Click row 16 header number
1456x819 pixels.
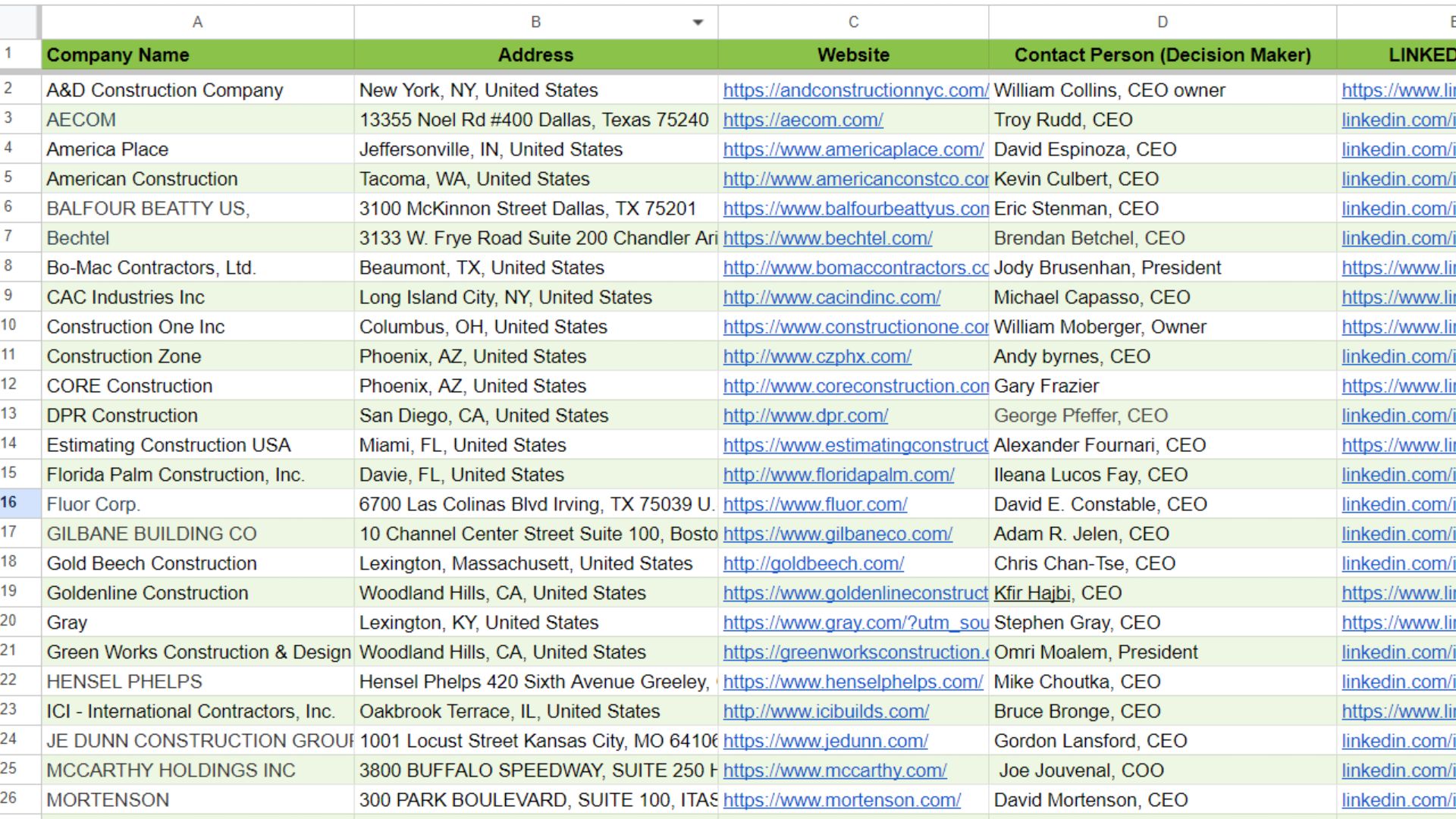click(x=11, y=503)
